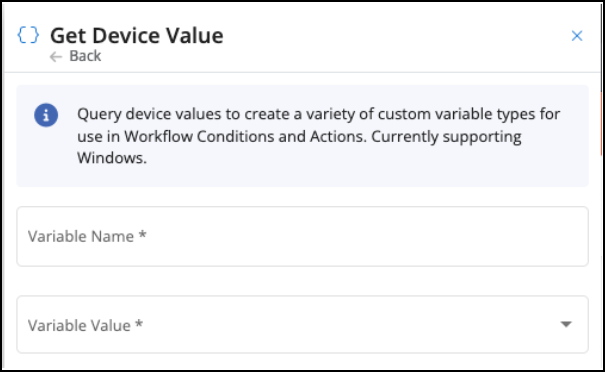Select the Variable Name label text
This screenshot has width=605, height=372.
point(81,236)
